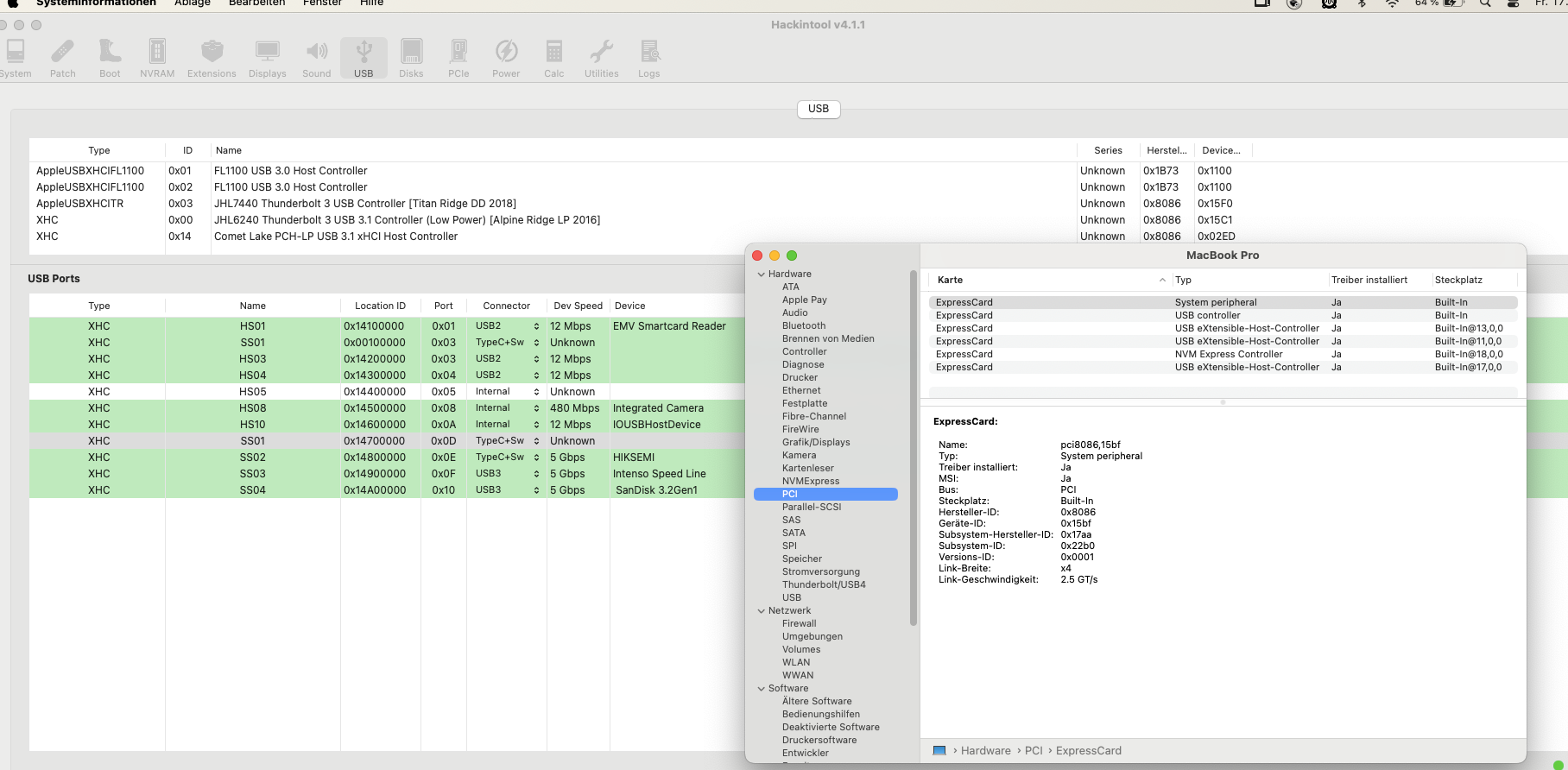
Task: Select Thunderbolt/USB4 in the sidebar
Action: coord(824,584)
